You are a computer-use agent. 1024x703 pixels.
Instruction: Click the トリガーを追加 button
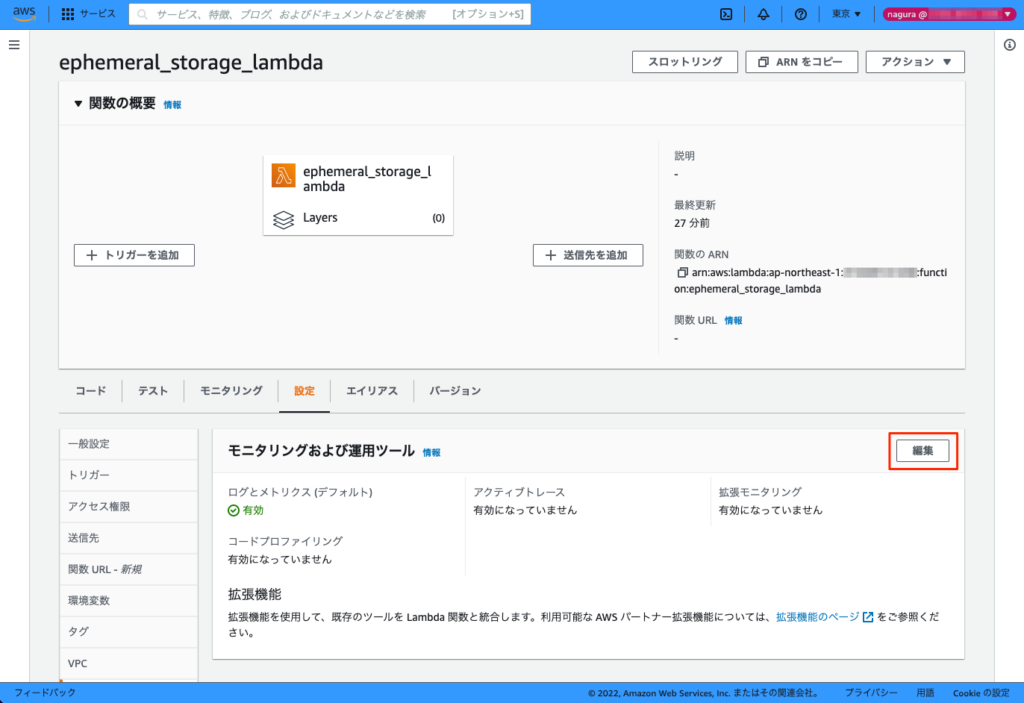point(134,255)
